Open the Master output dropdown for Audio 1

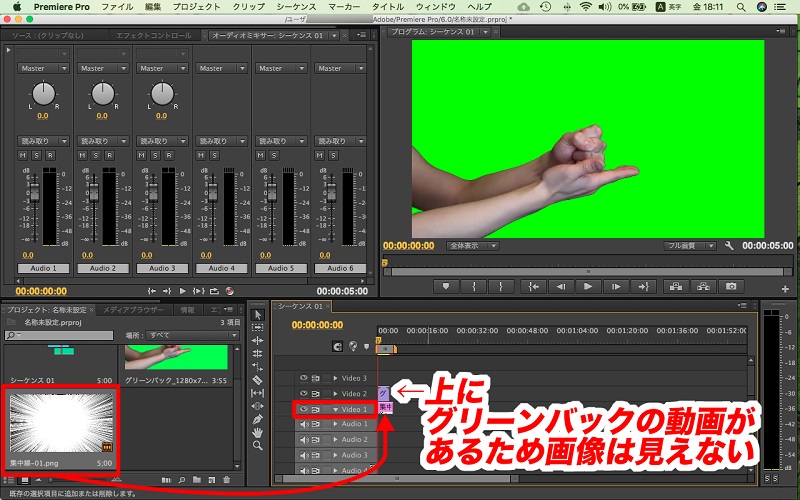pyautogui.click(x=43, y=68)
